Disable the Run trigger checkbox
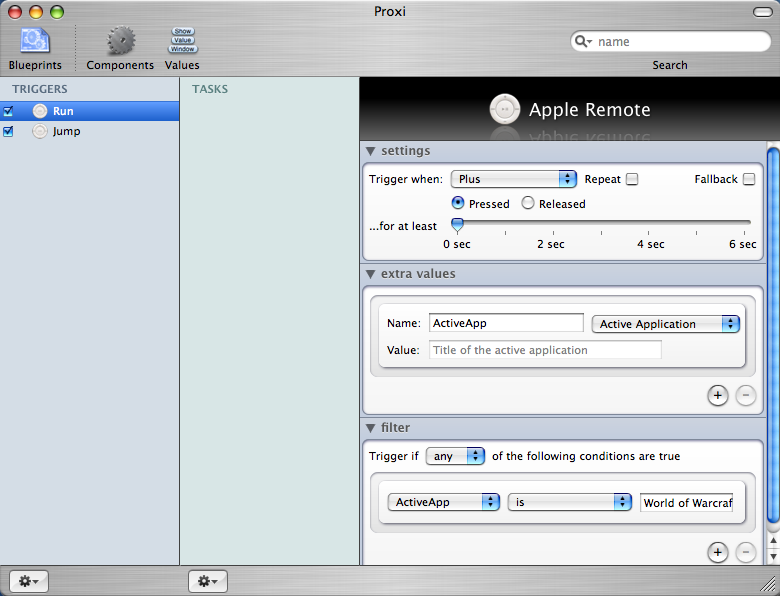 8,111
